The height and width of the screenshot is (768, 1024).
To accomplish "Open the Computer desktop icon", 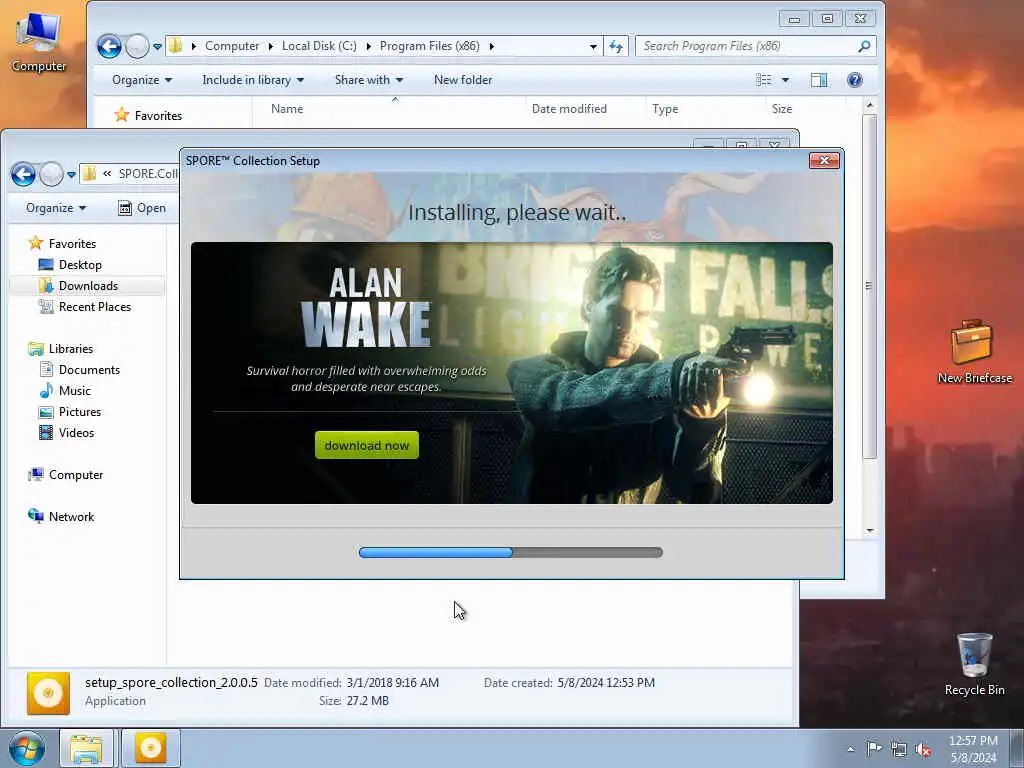I will 39,40.
